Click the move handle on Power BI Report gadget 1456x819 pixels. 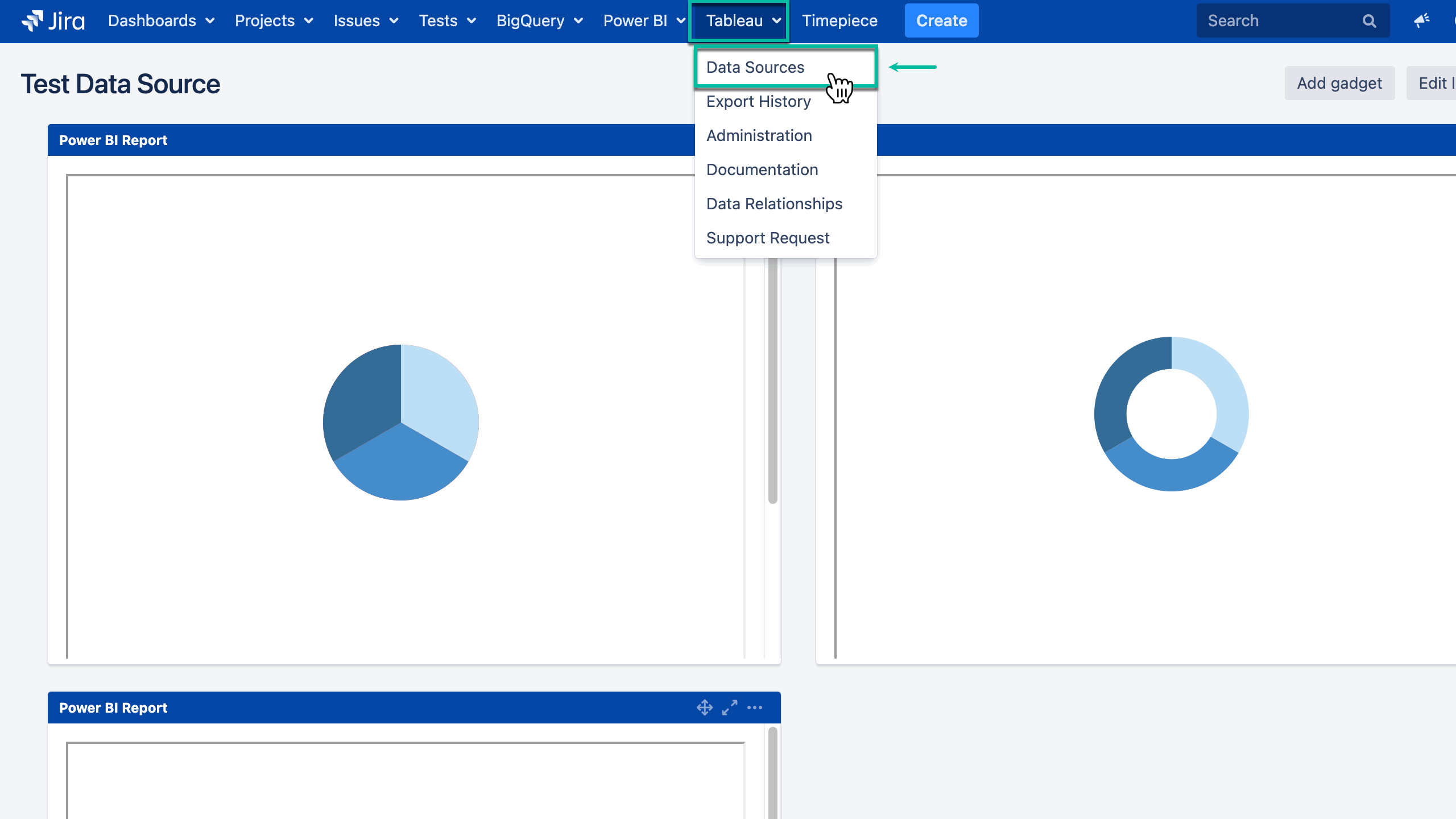[705, 707]
